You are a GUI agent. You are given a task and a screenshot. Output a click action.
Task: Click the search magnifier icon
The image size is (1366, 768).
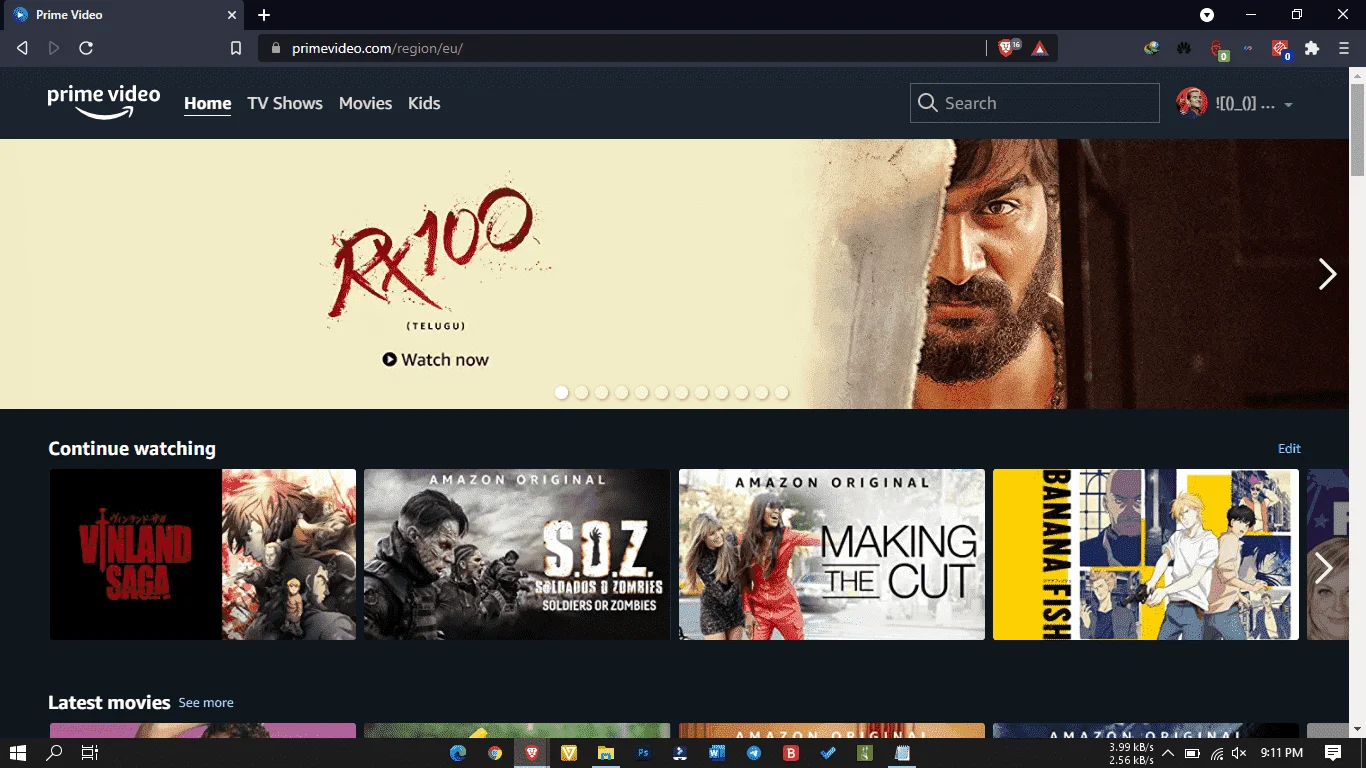pos(928,103)
